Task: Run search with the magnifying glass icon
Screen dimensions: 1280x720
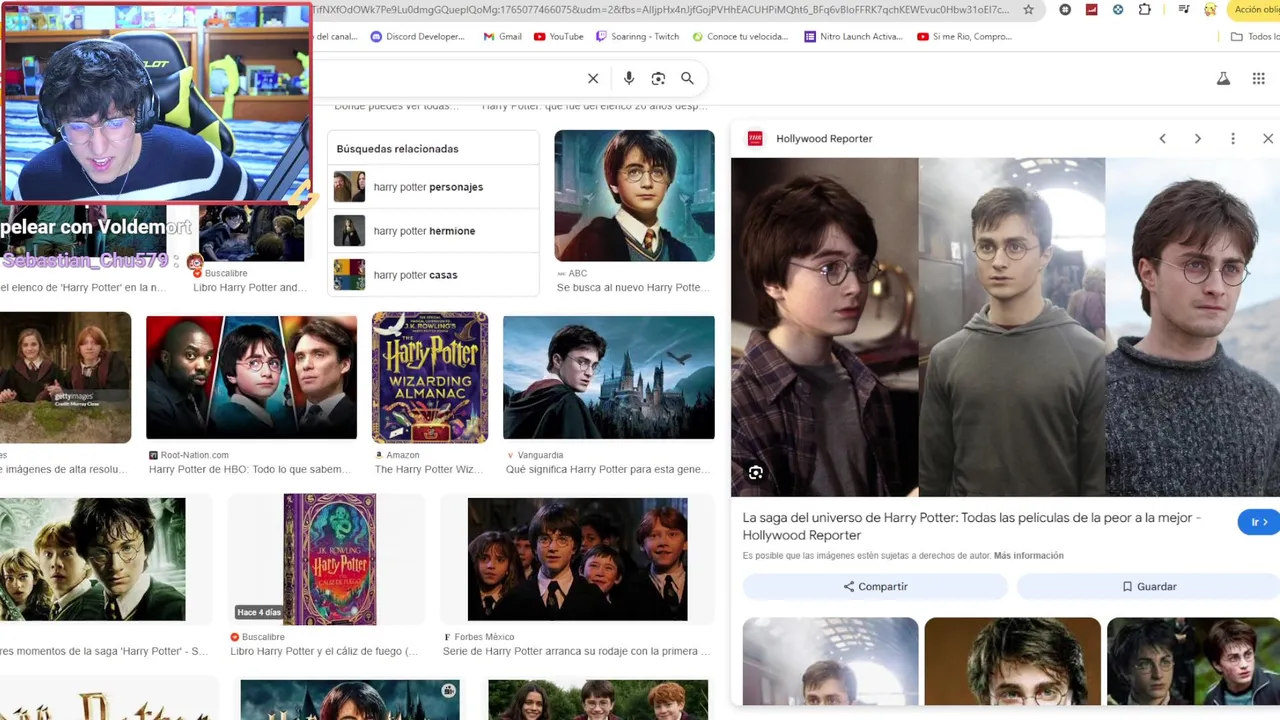Action: (687, 78)
